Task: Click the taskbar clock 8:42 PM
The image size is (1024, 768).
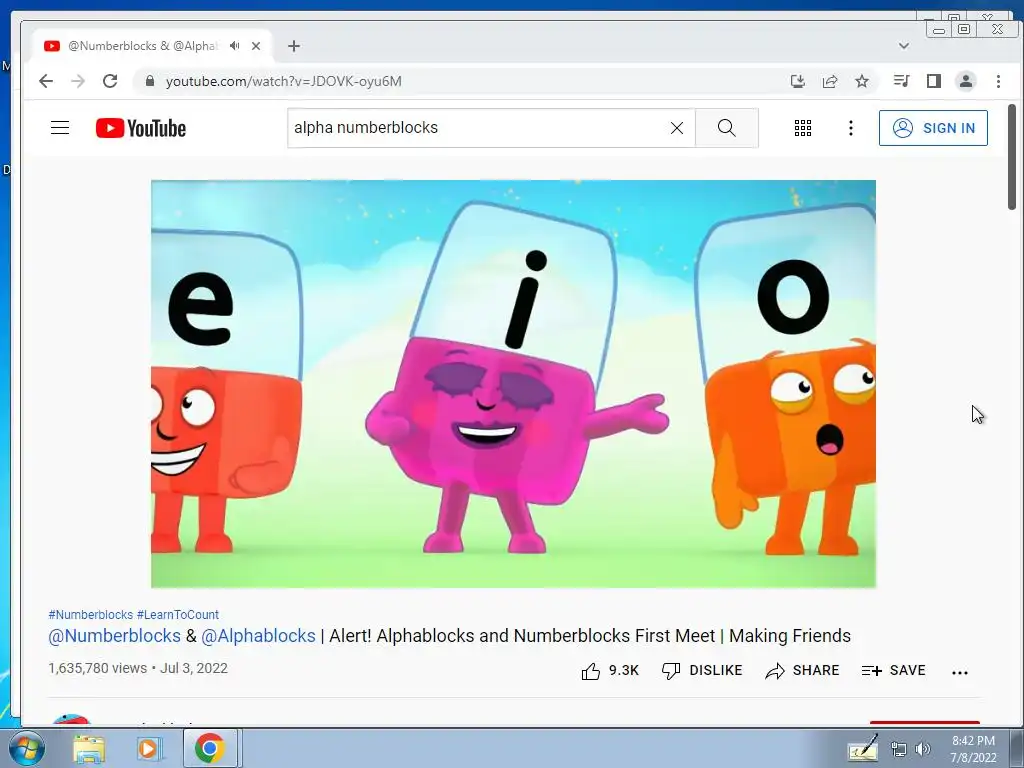Action: pos(973,748)
